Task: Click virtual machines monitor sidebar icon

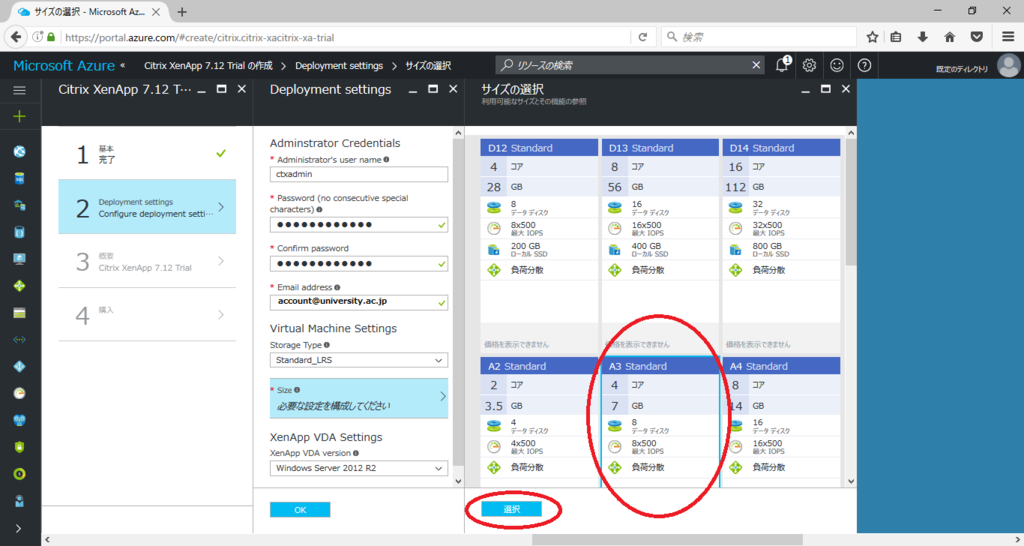Action: pyautogui.click(x=20, y=259)
